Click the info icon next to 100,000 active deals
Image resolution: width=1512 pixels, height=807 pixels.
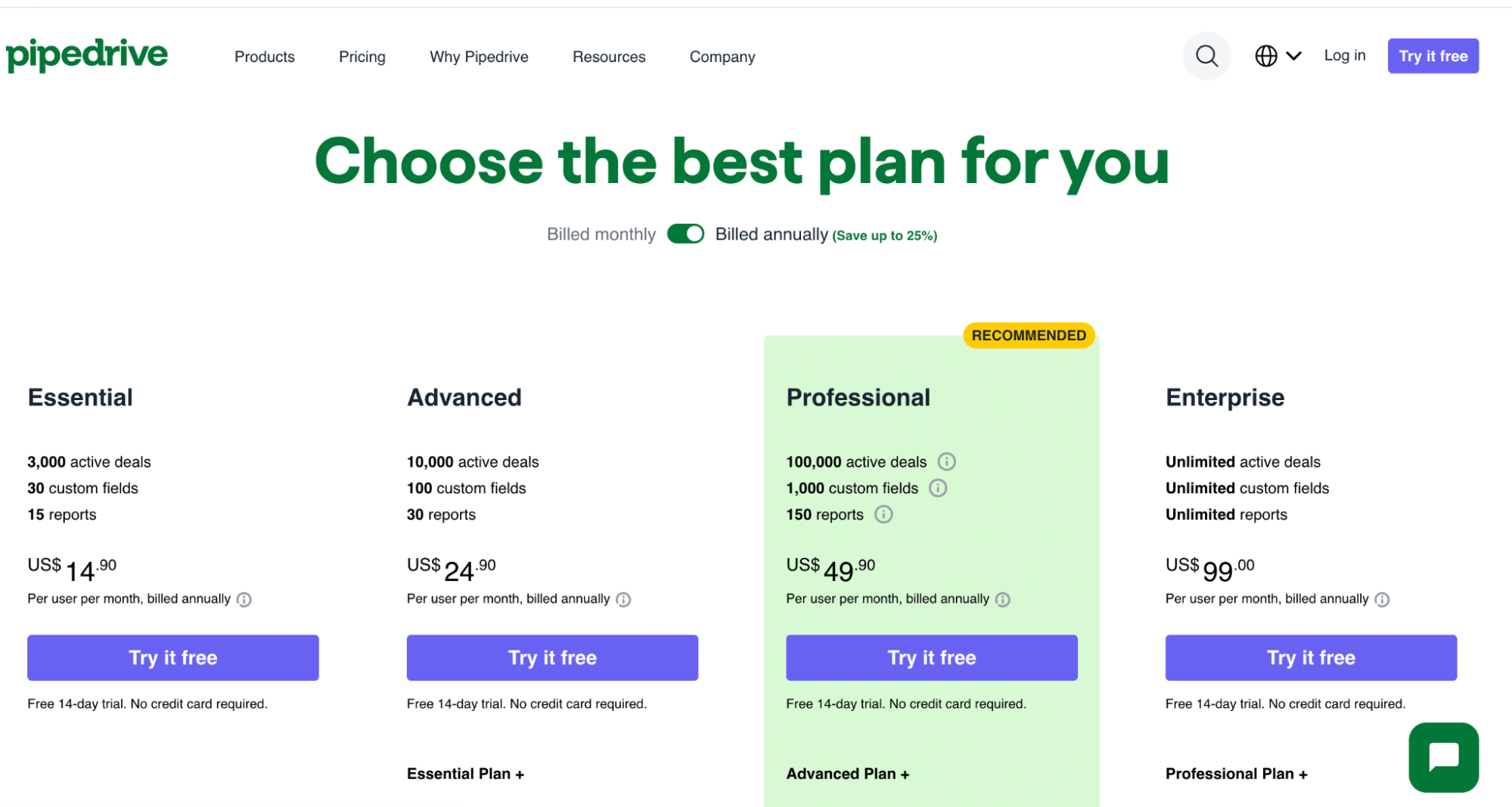pyautogui.click(x=948, y=461)
